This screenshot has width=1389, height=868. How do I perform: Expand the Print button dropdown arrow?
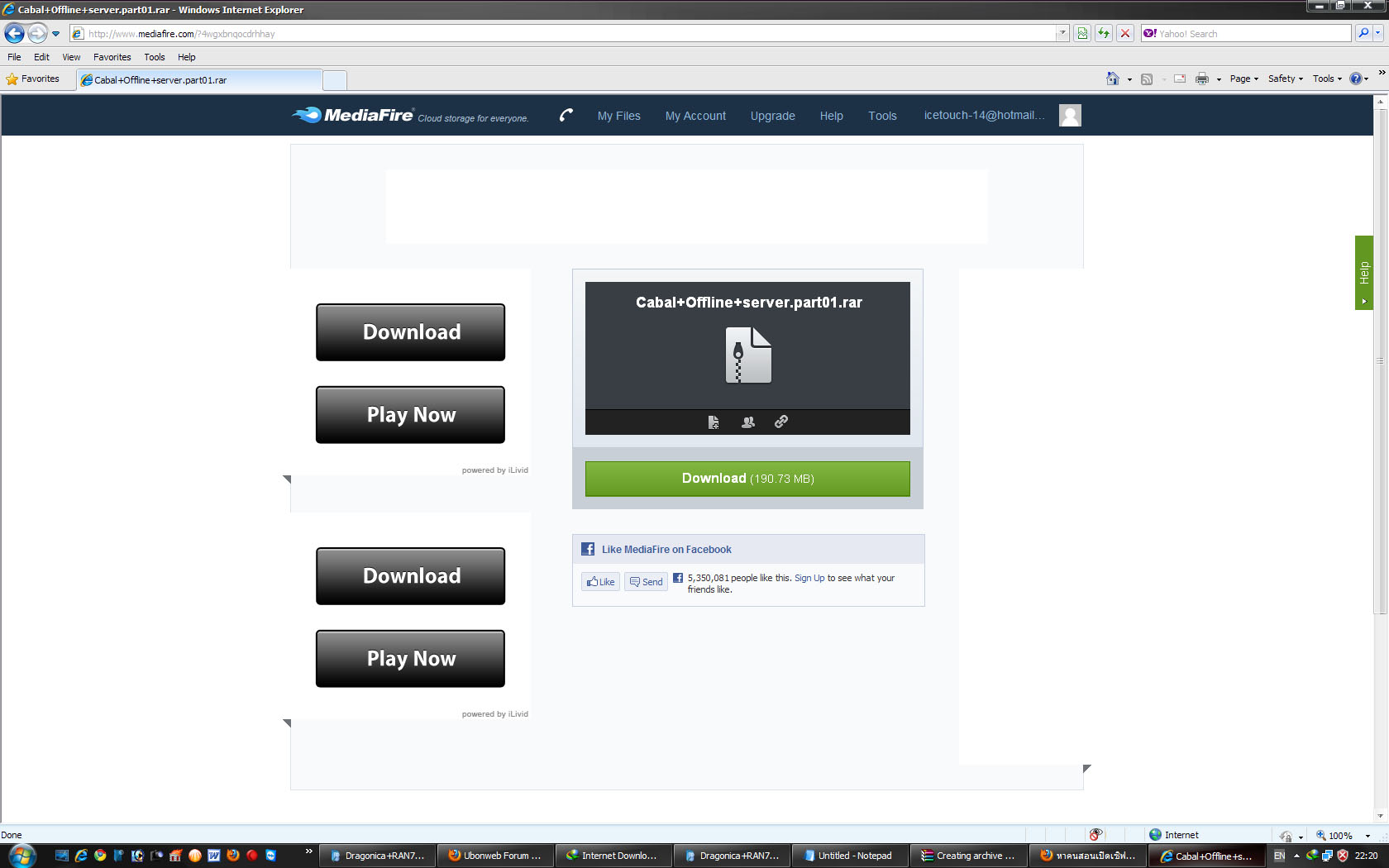(1219, 79)
